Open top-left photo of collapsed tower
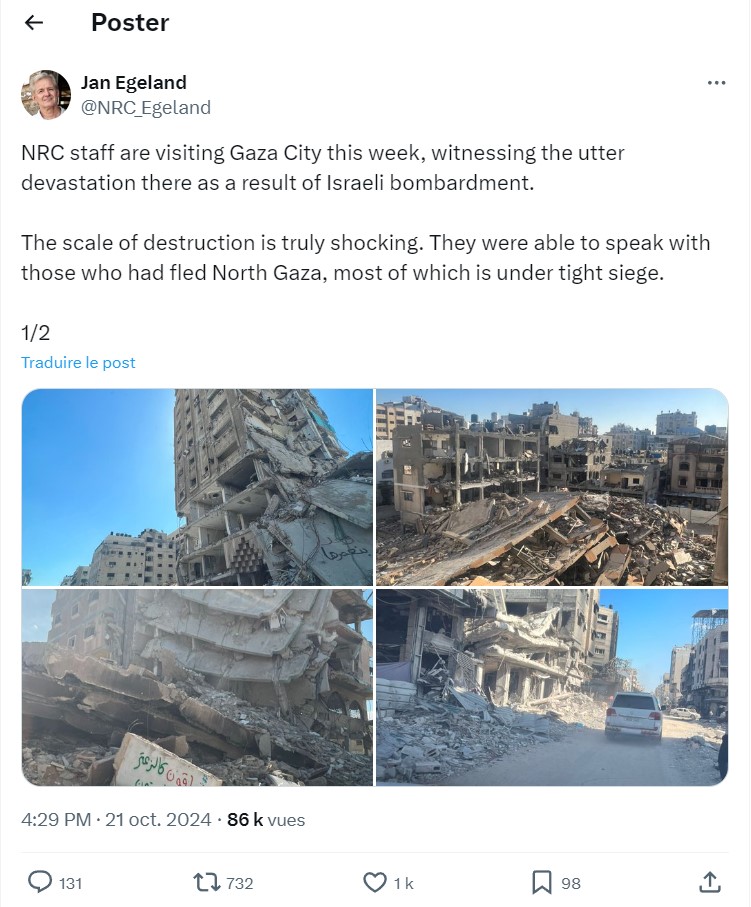Screen dimensions: 751x907 point(197,487)
